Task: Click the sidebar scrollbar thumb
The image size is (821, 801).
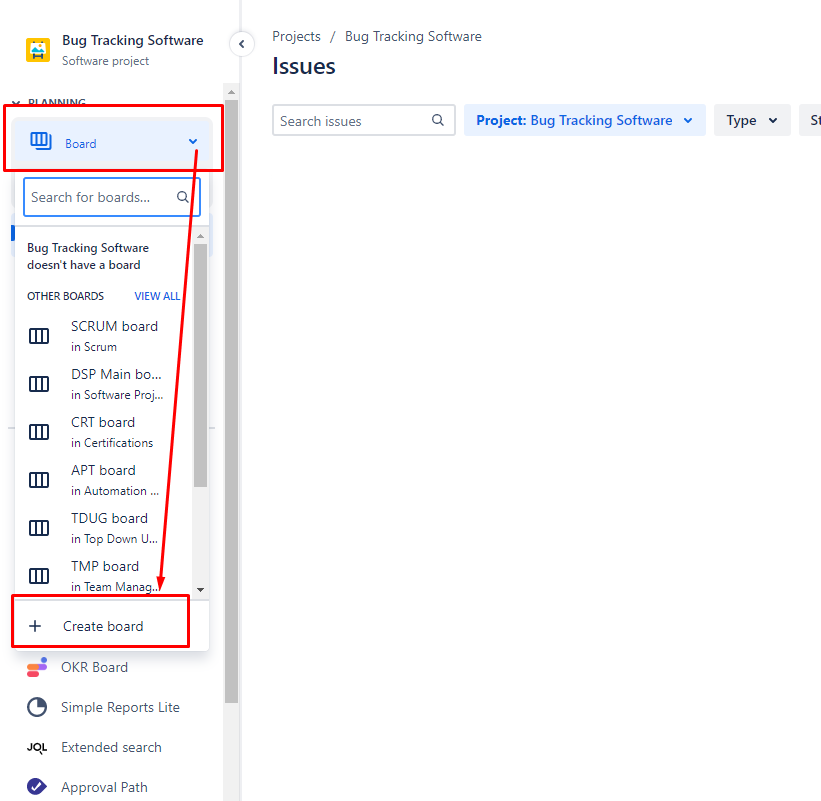Action: coord(231,402)
